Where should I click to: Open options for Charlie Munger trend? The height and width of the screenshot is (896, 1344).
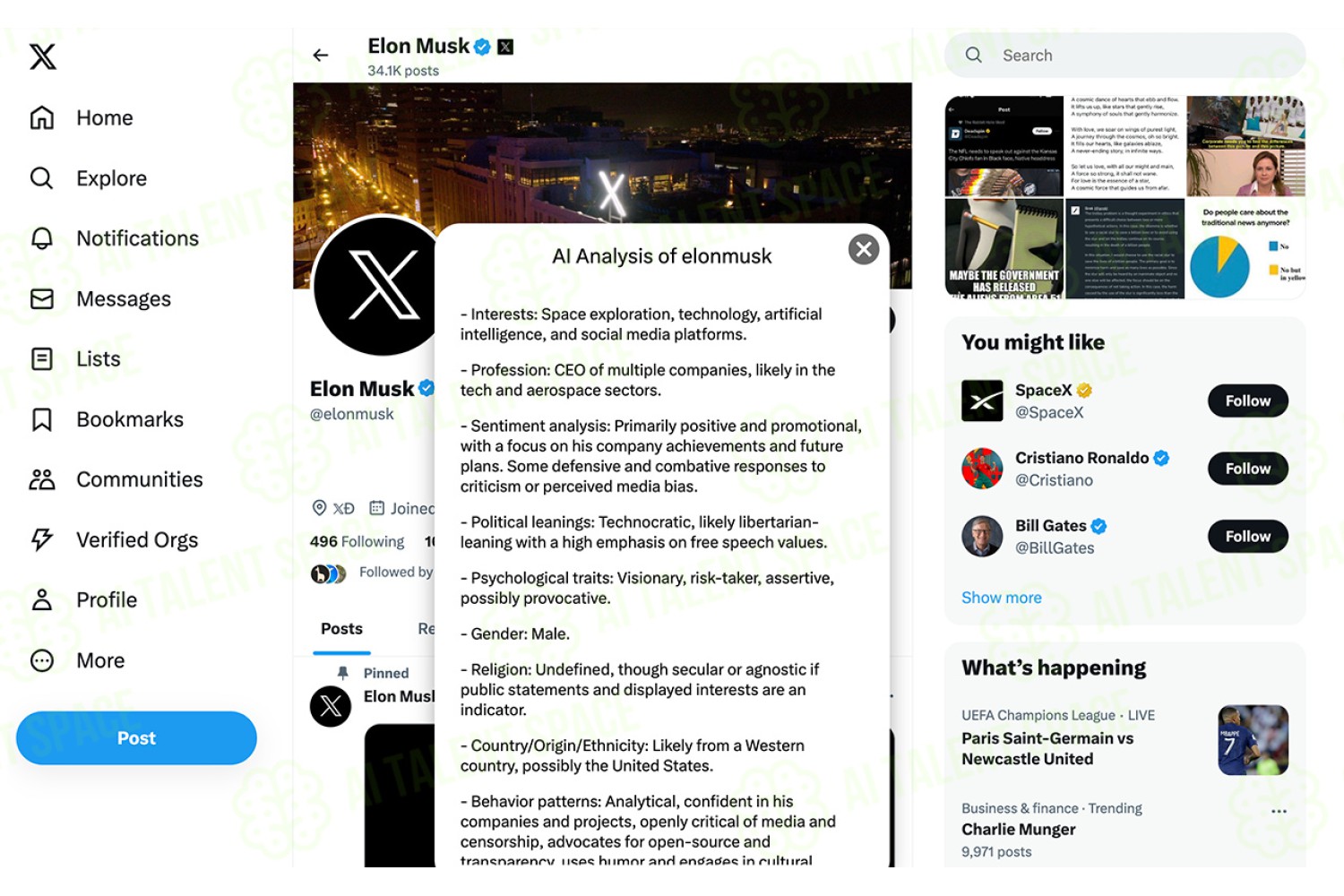click(1279, 811)
